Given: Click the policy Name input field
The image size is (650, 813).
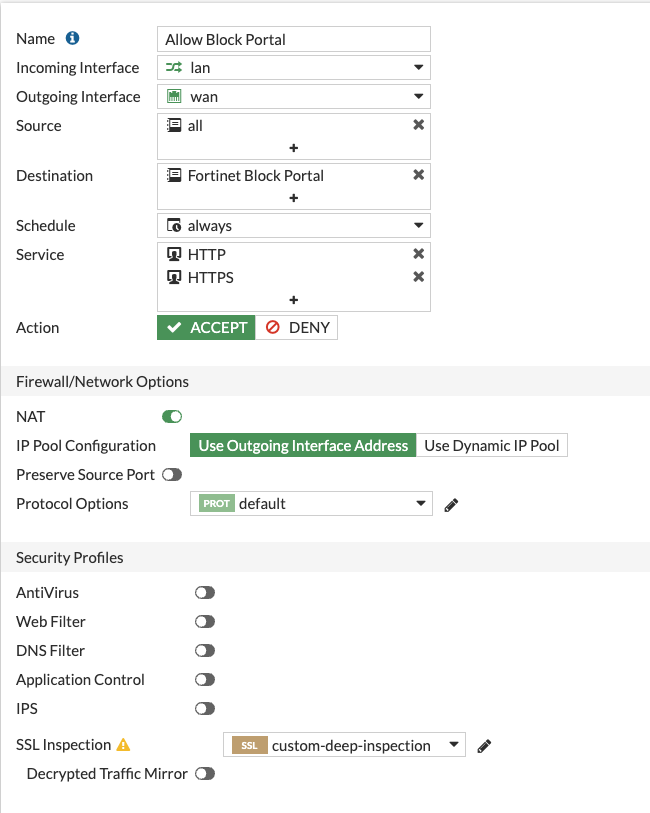Looking at the screenshot, I should pos(294,39).
